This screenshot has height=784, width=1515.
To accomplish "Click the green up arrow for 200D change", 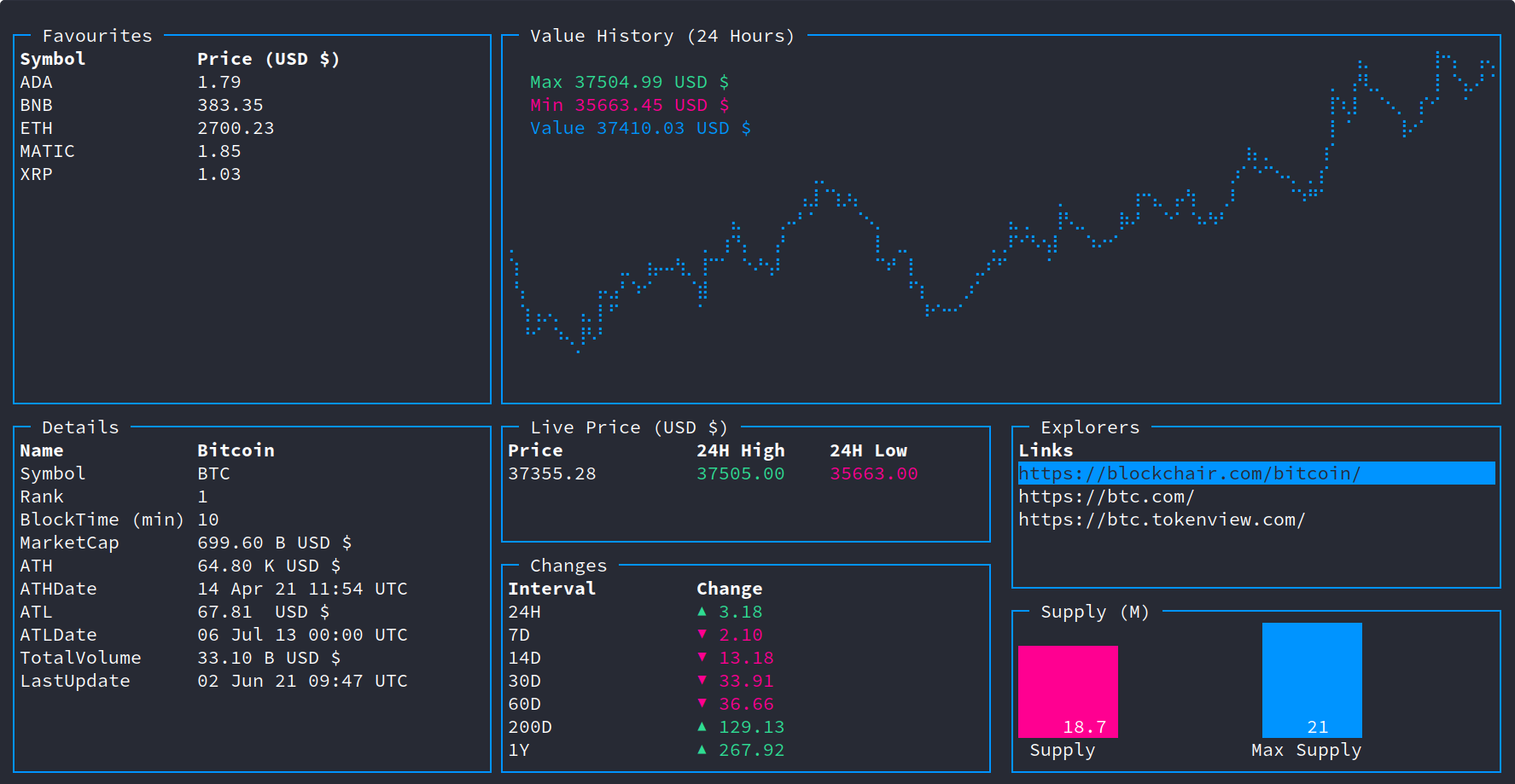I will 702,726.
